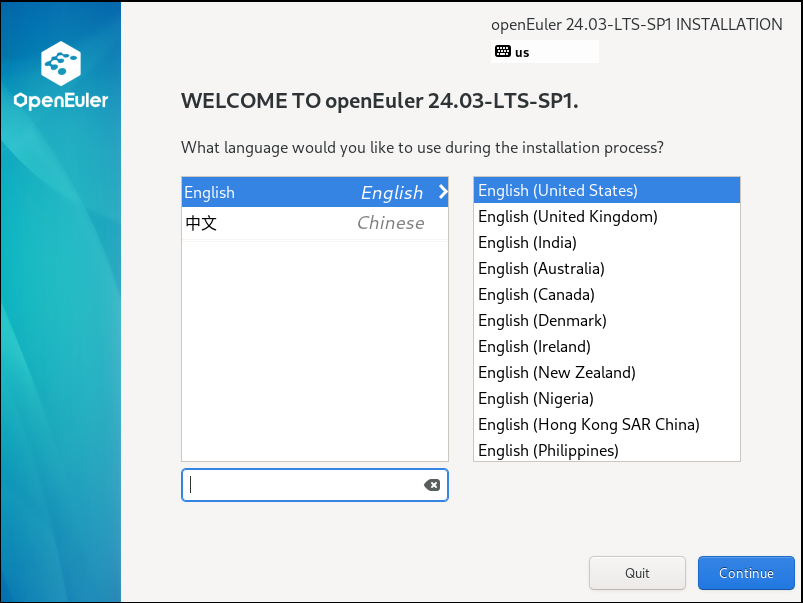Choose English (United Kingdom) locale
This screenshot has height=603, width=803.
[607, 217]
